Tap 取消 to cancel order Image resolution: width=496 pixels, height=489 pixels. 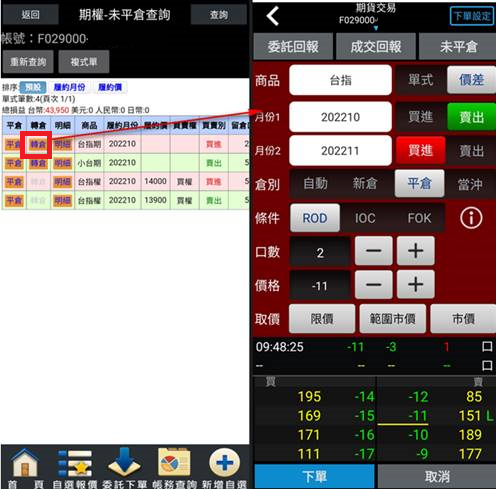437,476
